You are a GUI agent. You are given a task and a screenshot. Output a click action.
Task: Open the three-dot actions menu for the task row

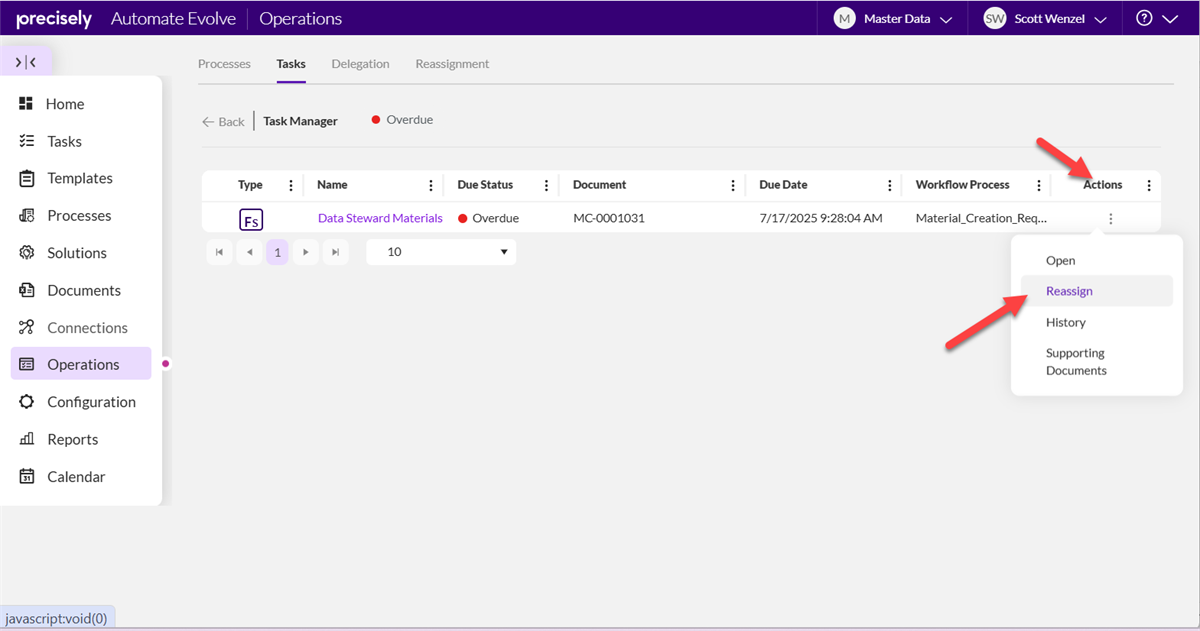1110,219
